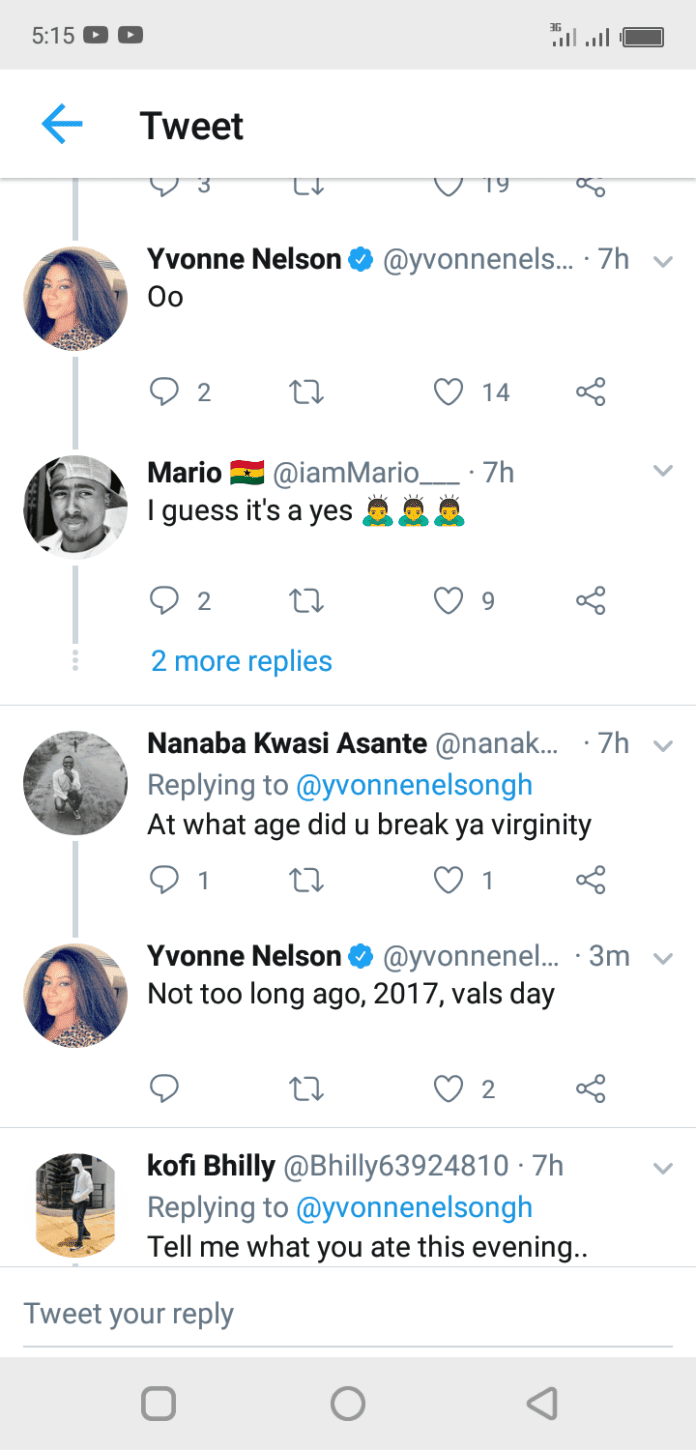Screen dimensions: 696x1450
Task: Open @yvonnenelsongh link in kofi Bhilly's reply
Action: click(x=415, y=1207)
